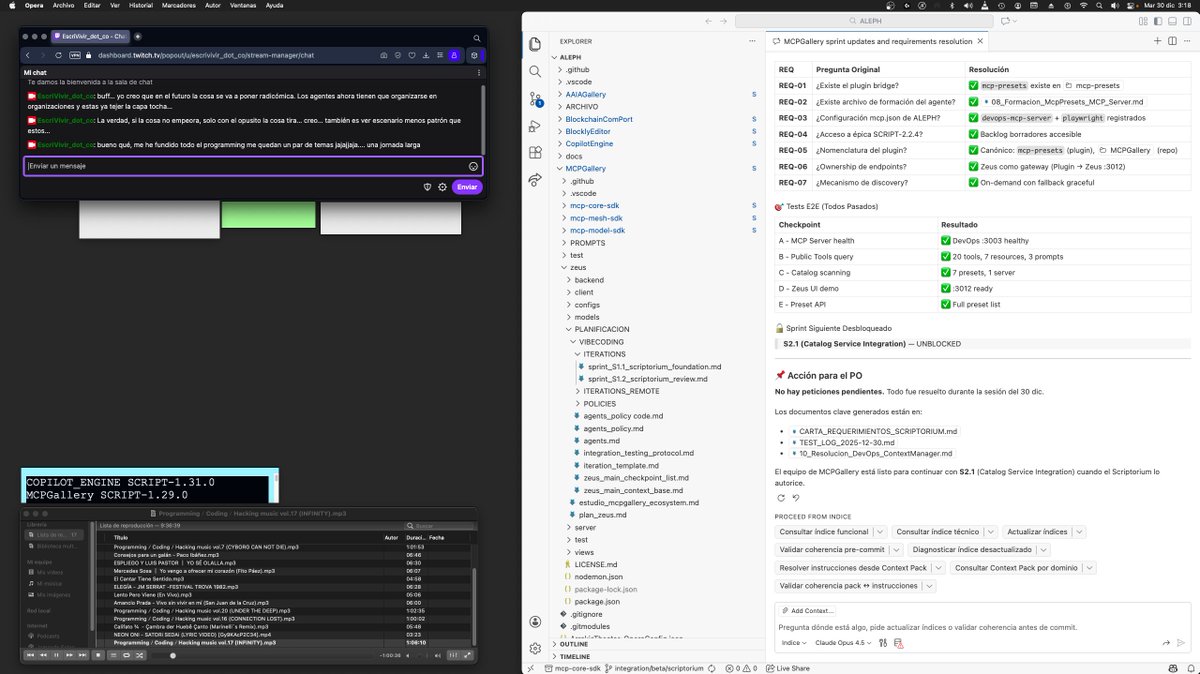
Task: Pause playback in the VLC player
Action: [x=54, y=655]
